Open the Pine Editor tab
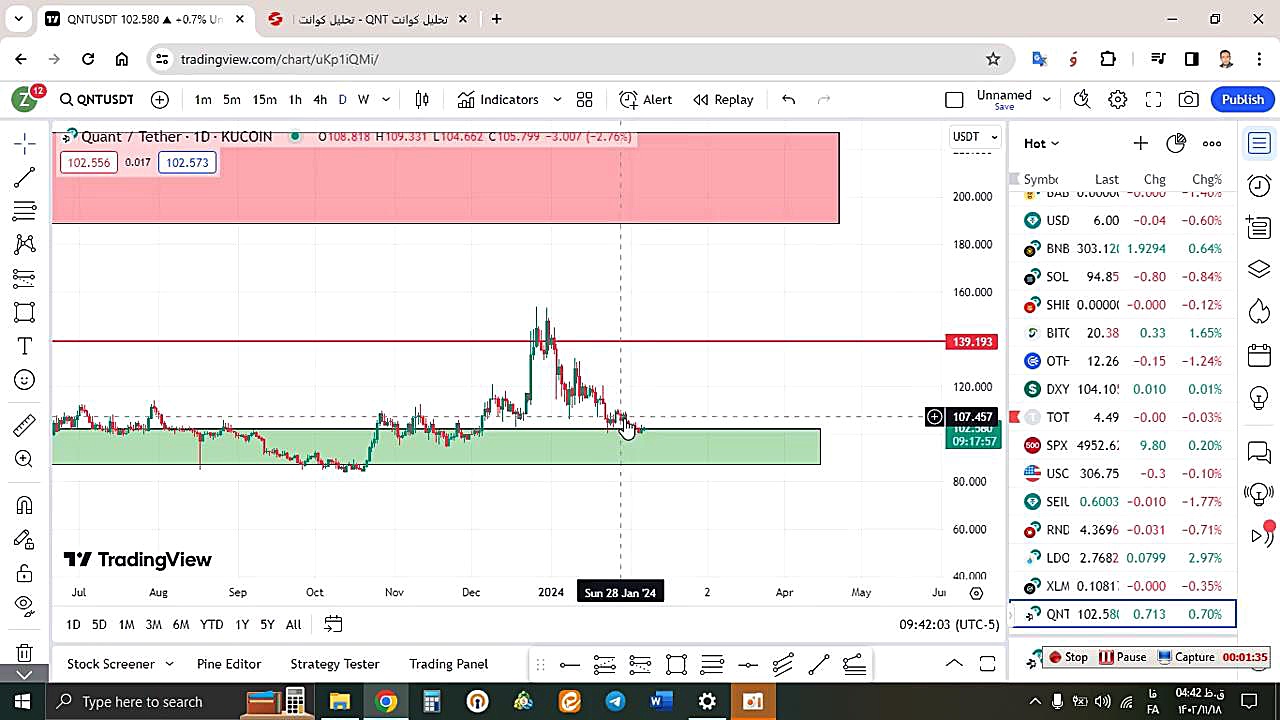 click(x=229, y=664)
